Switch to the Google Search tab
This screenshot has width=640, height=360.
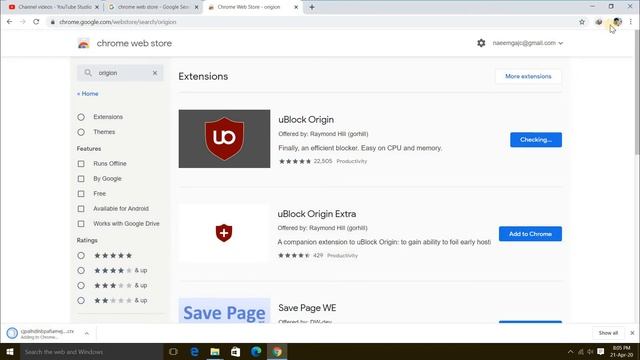coord(153,7)
